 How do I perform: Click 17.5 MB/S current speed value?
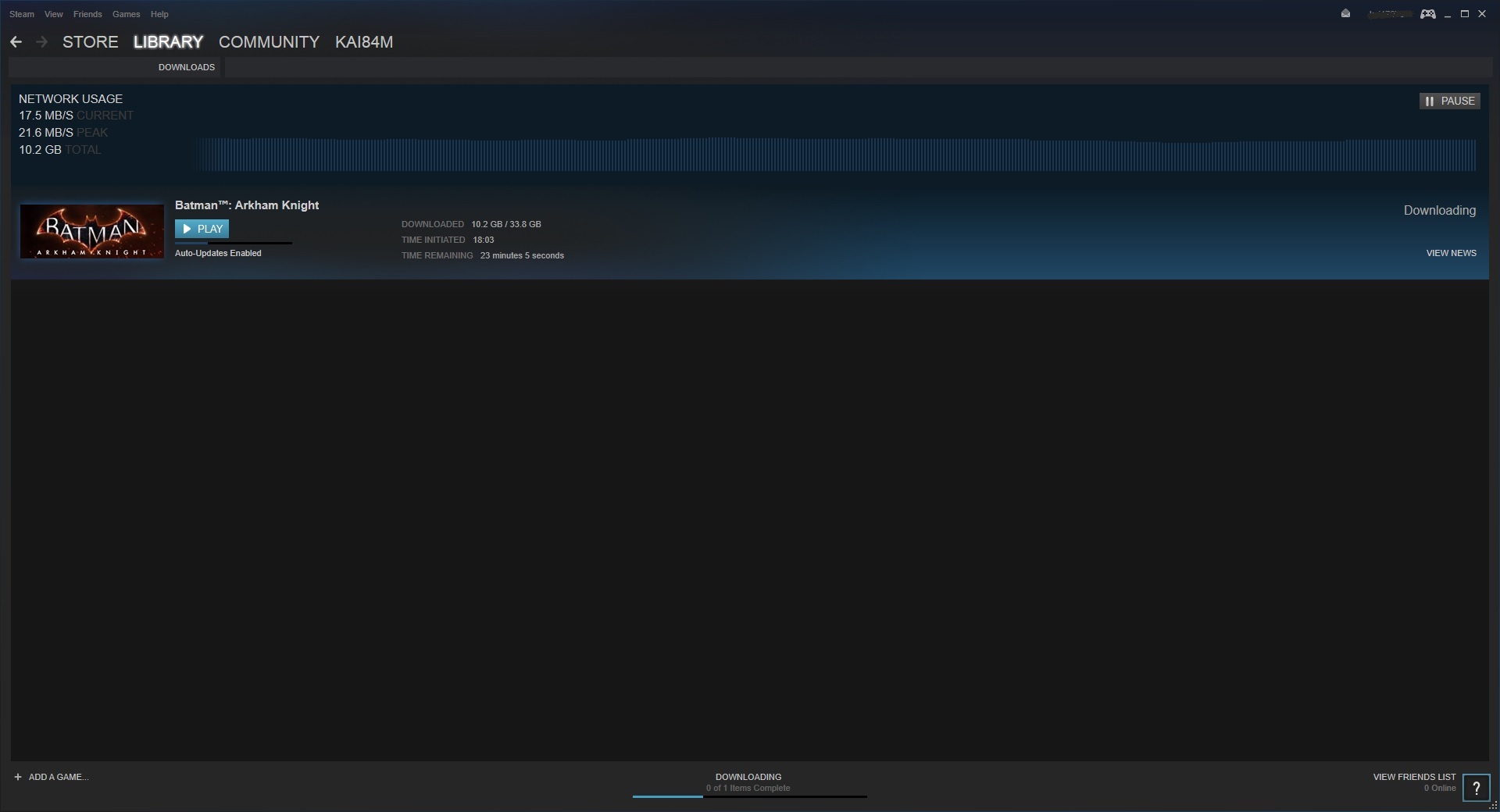pos(46,116)
